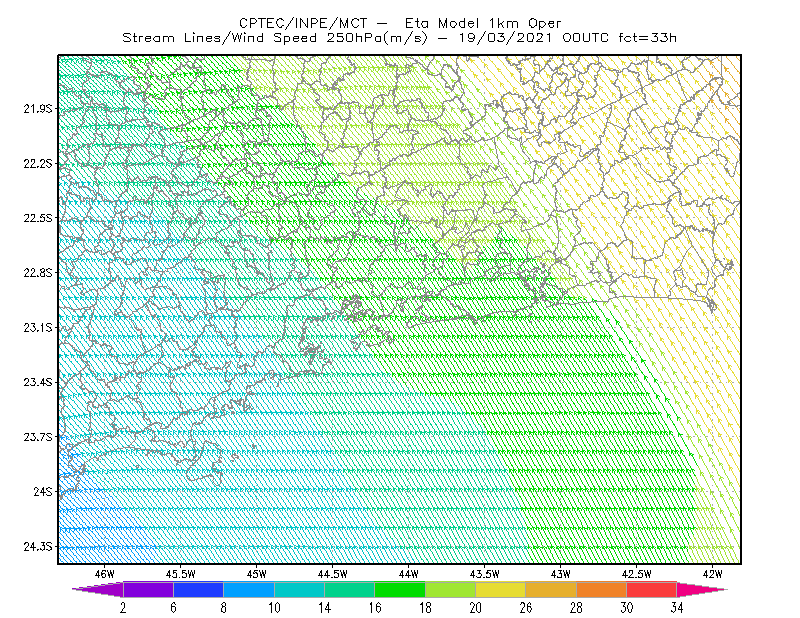
Task: Click the 24S latitude axis label
Action: 43,491
